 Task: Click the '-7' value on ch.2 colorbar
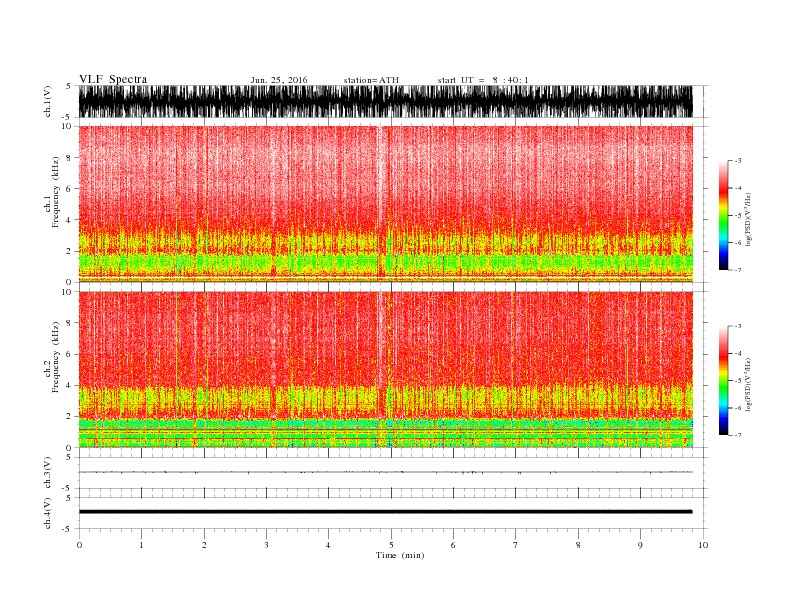pyautogui.click(x=738, y=435)
